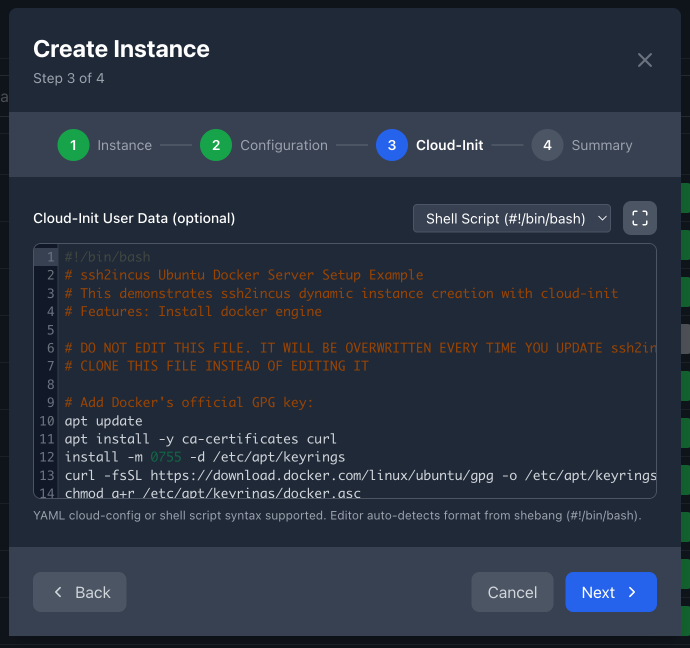Select the Instance step label
690x648 pixels.
[x=124, y=145]
